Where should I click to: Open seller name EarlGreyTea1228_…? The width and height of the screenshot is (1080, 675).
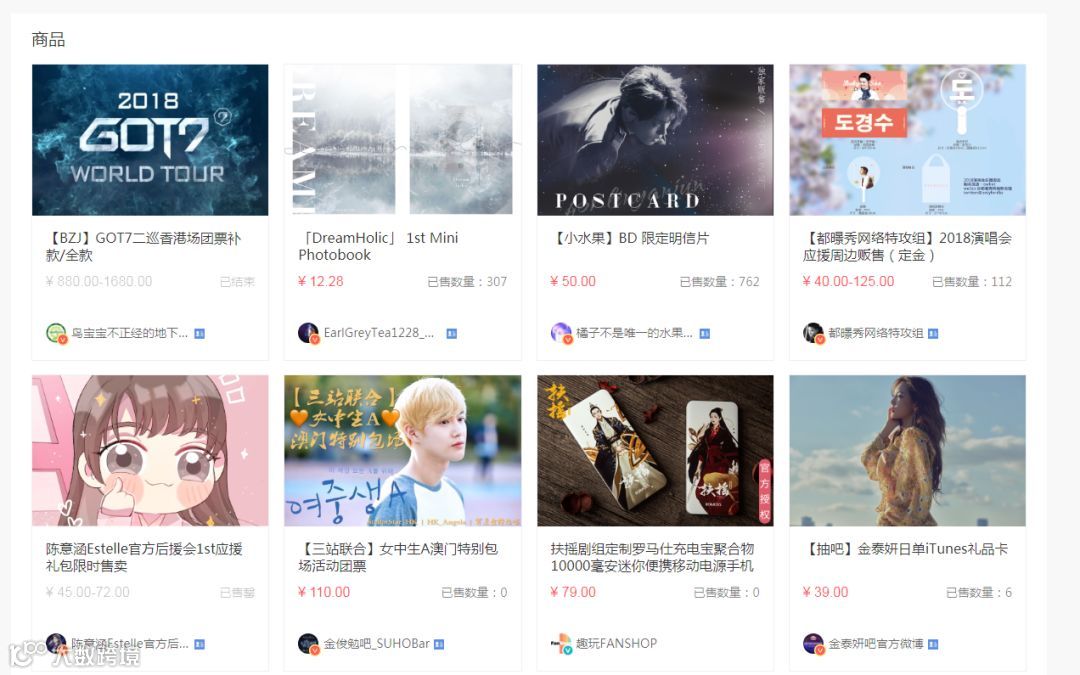click(379, 333)
